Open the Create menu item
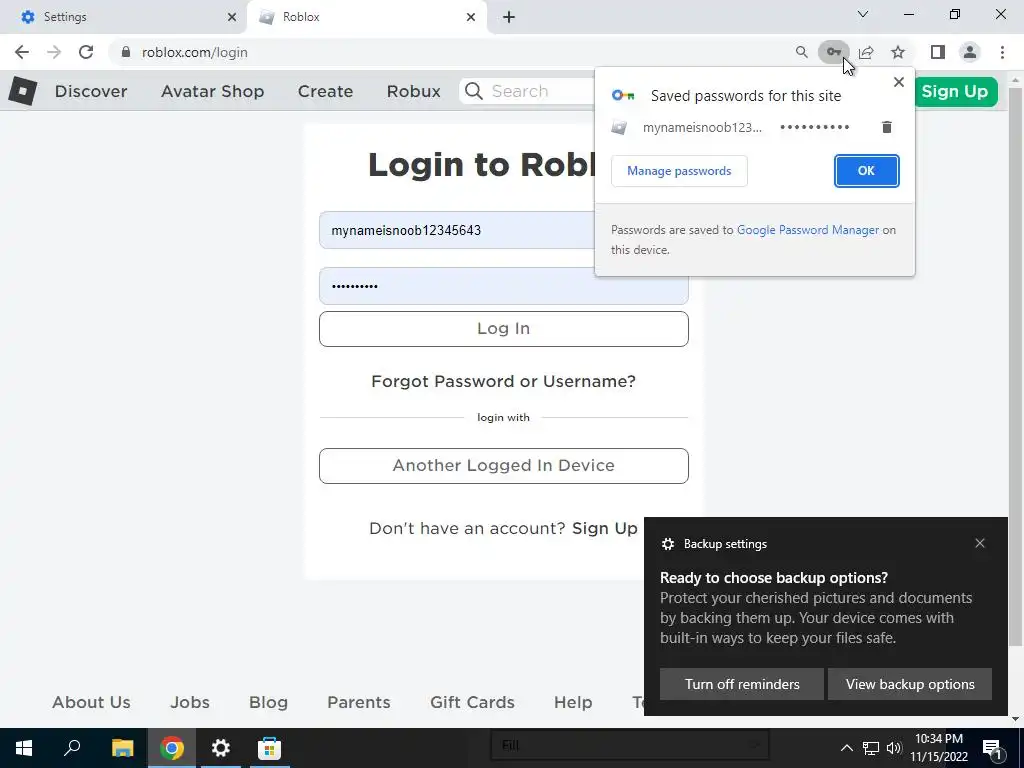The width and height of the screenshot is (1024, 768). (x=325, y=91)
